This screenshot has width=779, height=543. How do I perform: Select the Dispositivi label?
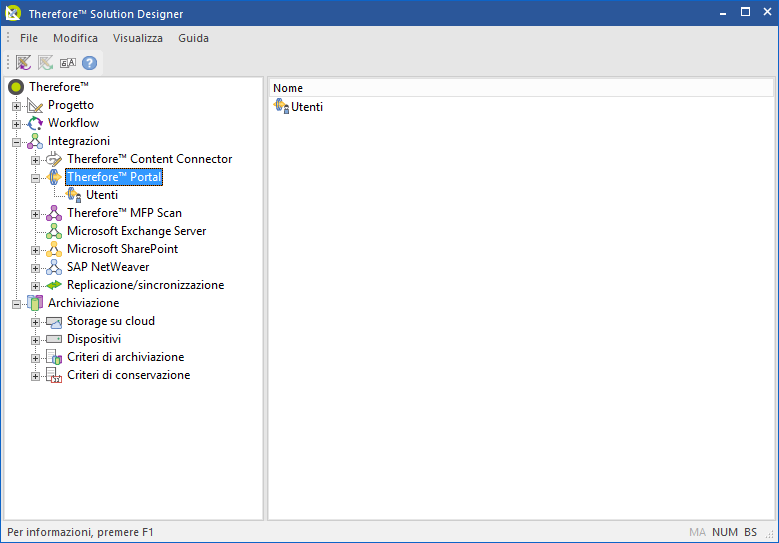tap(94, 339)
